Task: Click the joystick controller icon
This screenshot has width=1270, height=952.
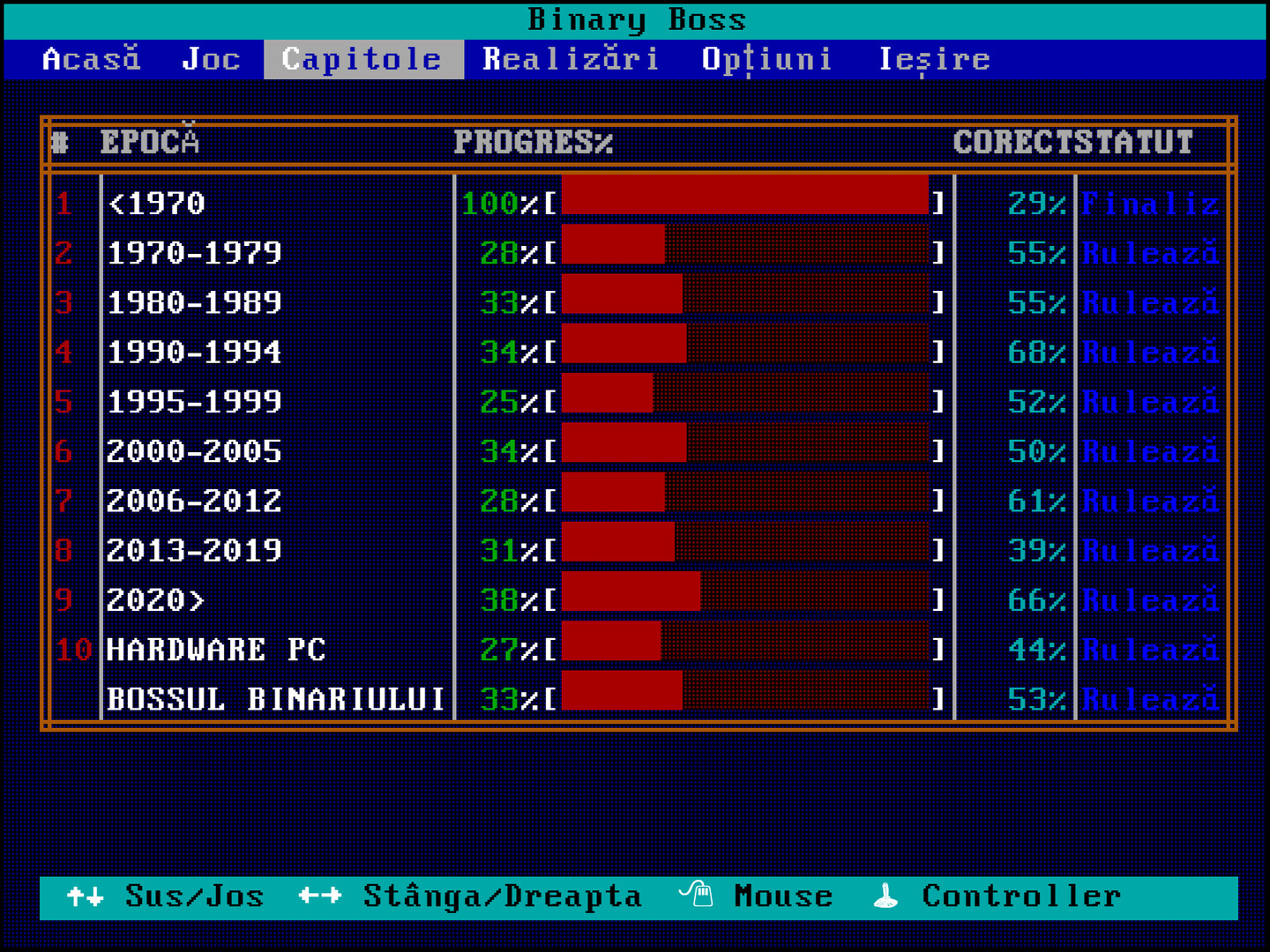Action: 885,896
